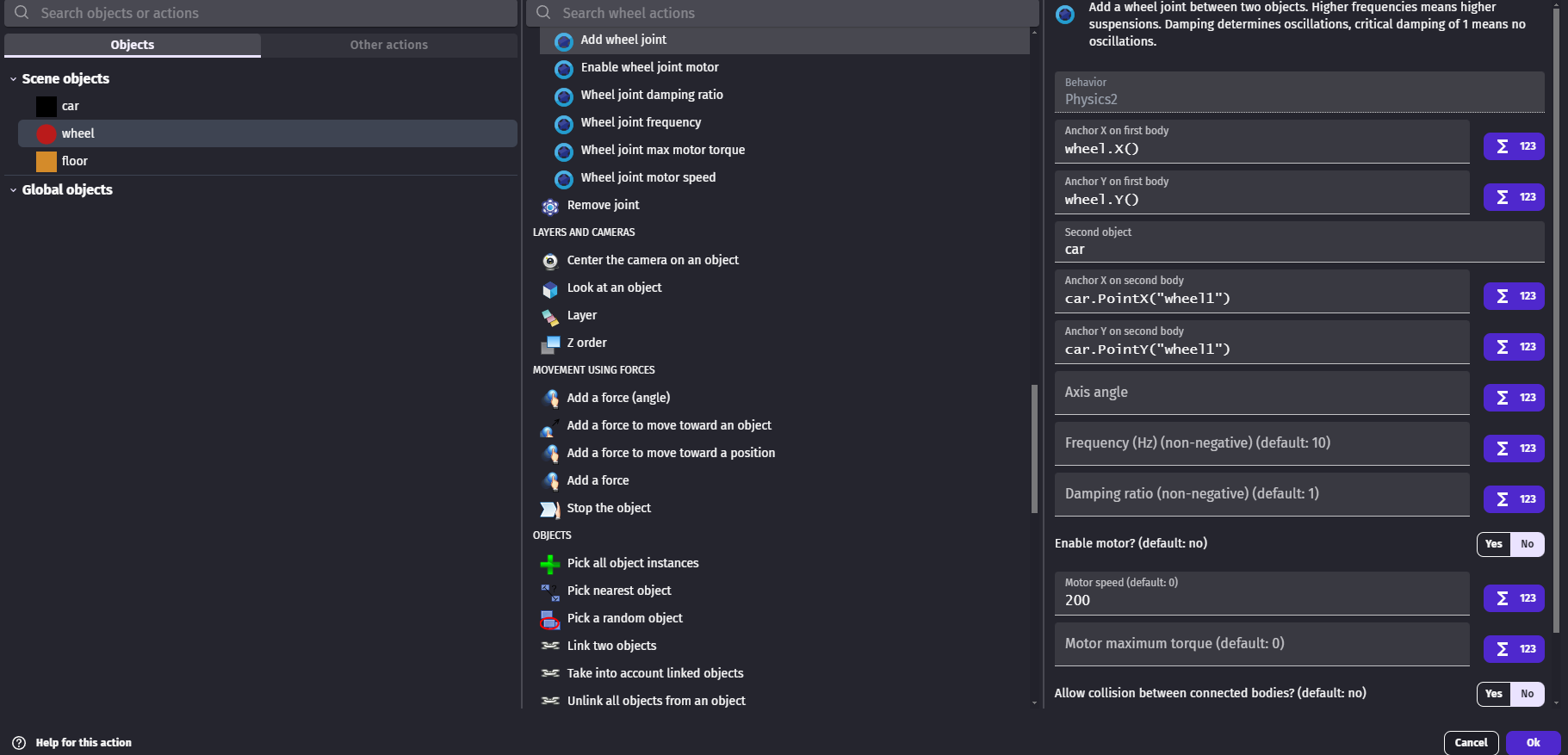
Task: Select the Center the camera on an object icon
Action: (x=550, y=261)
